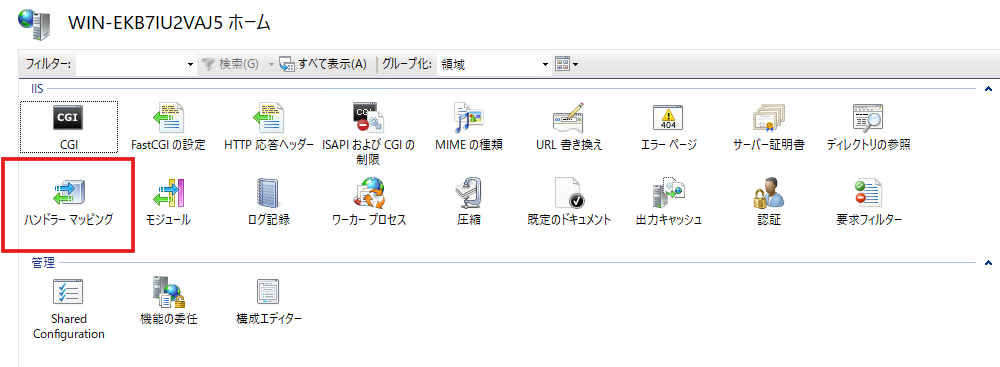Open the フィルター dropdown arrow
Image resolution: width=1000 pixels, height=367 pixels.
pos(190,64)
